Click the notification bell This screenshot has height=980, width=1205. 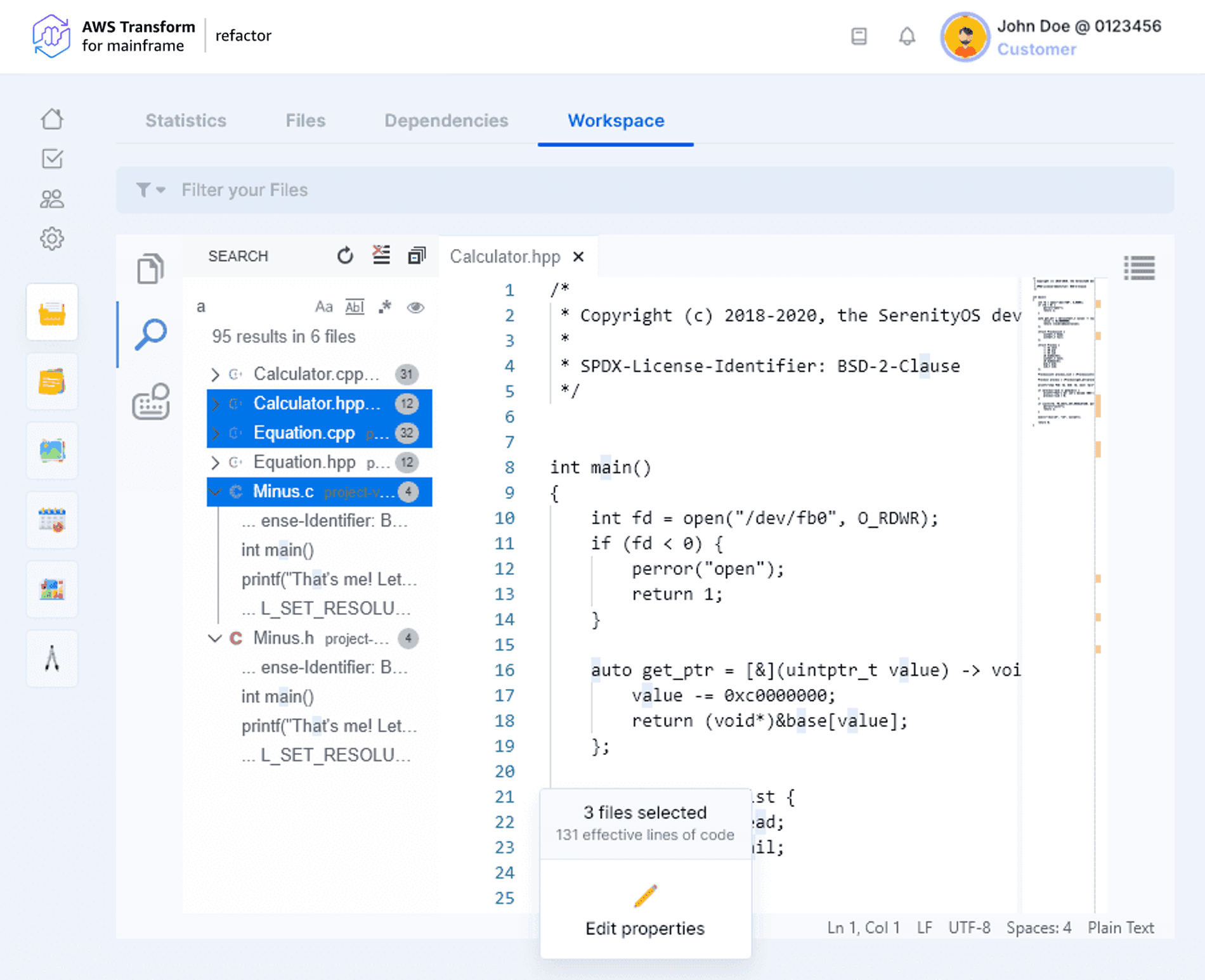tap(907, 37)
